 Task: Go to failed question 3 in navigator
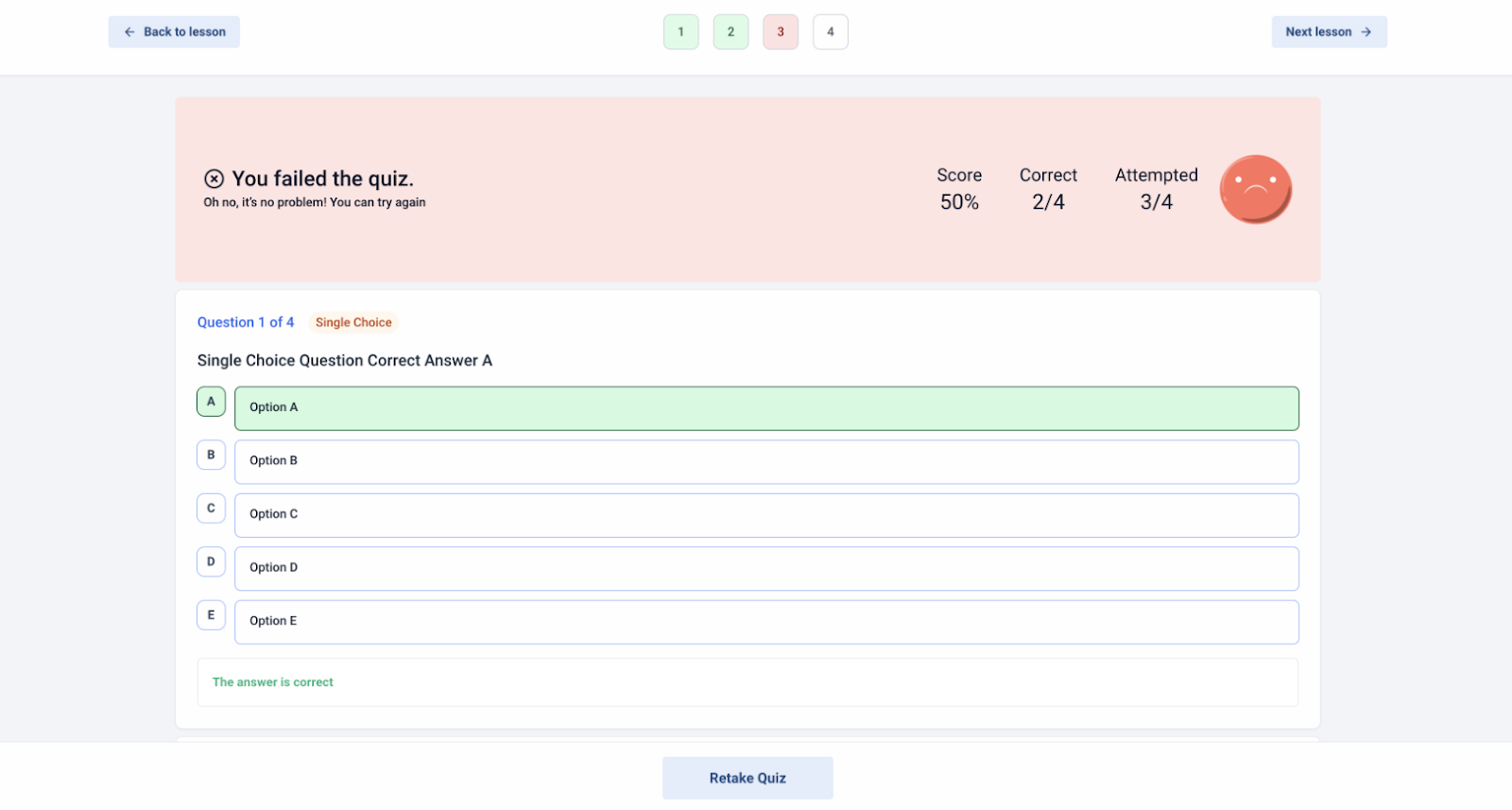click(x=781, y=32)
